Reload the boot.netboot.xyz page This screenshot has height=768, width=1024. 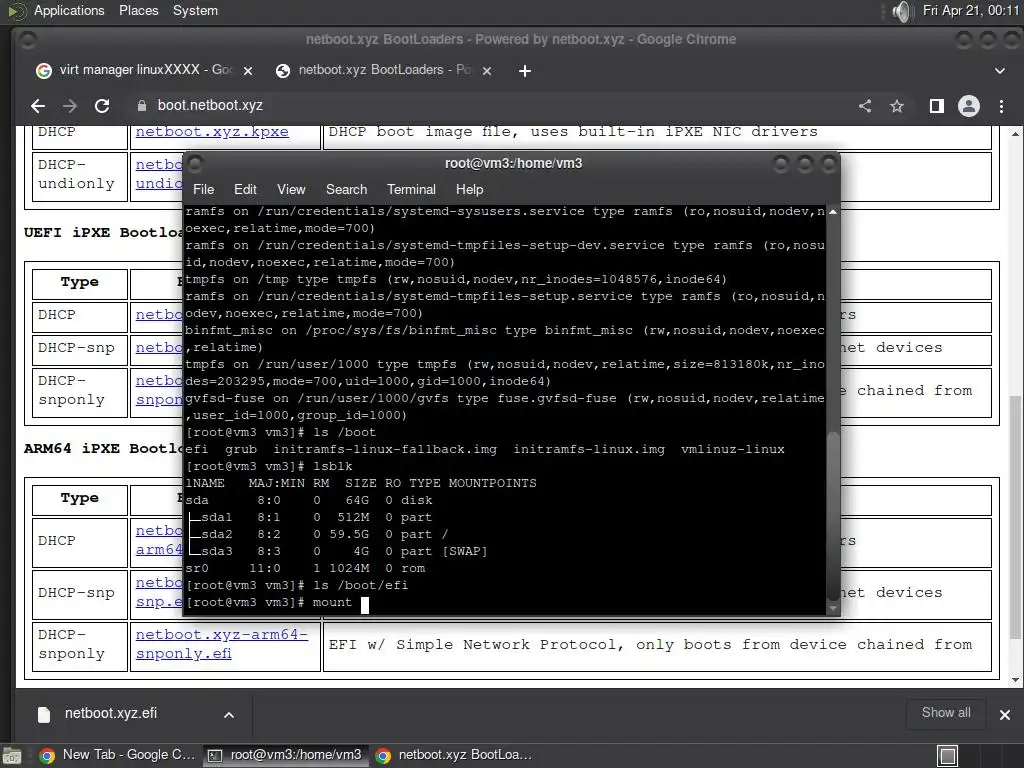point(102,106)
